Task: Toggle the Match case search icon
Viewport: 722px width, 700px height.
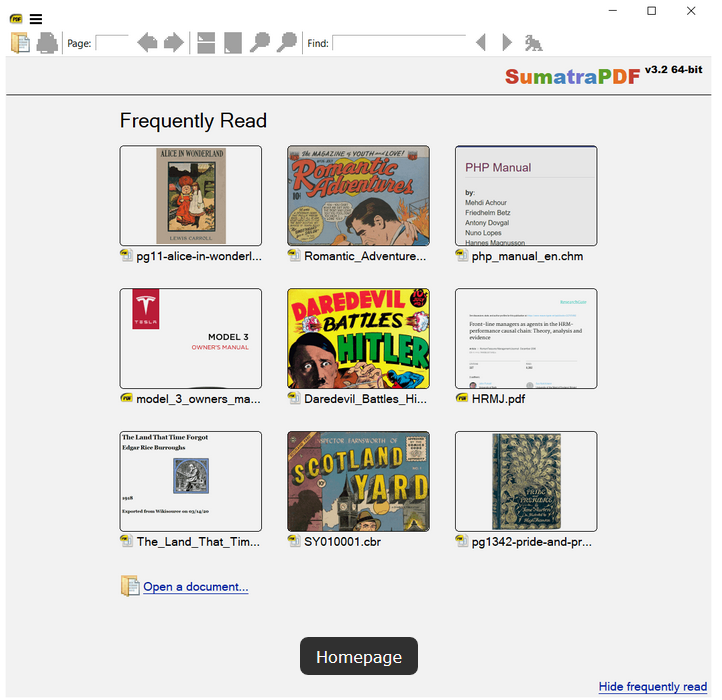Action: [534, 43]
